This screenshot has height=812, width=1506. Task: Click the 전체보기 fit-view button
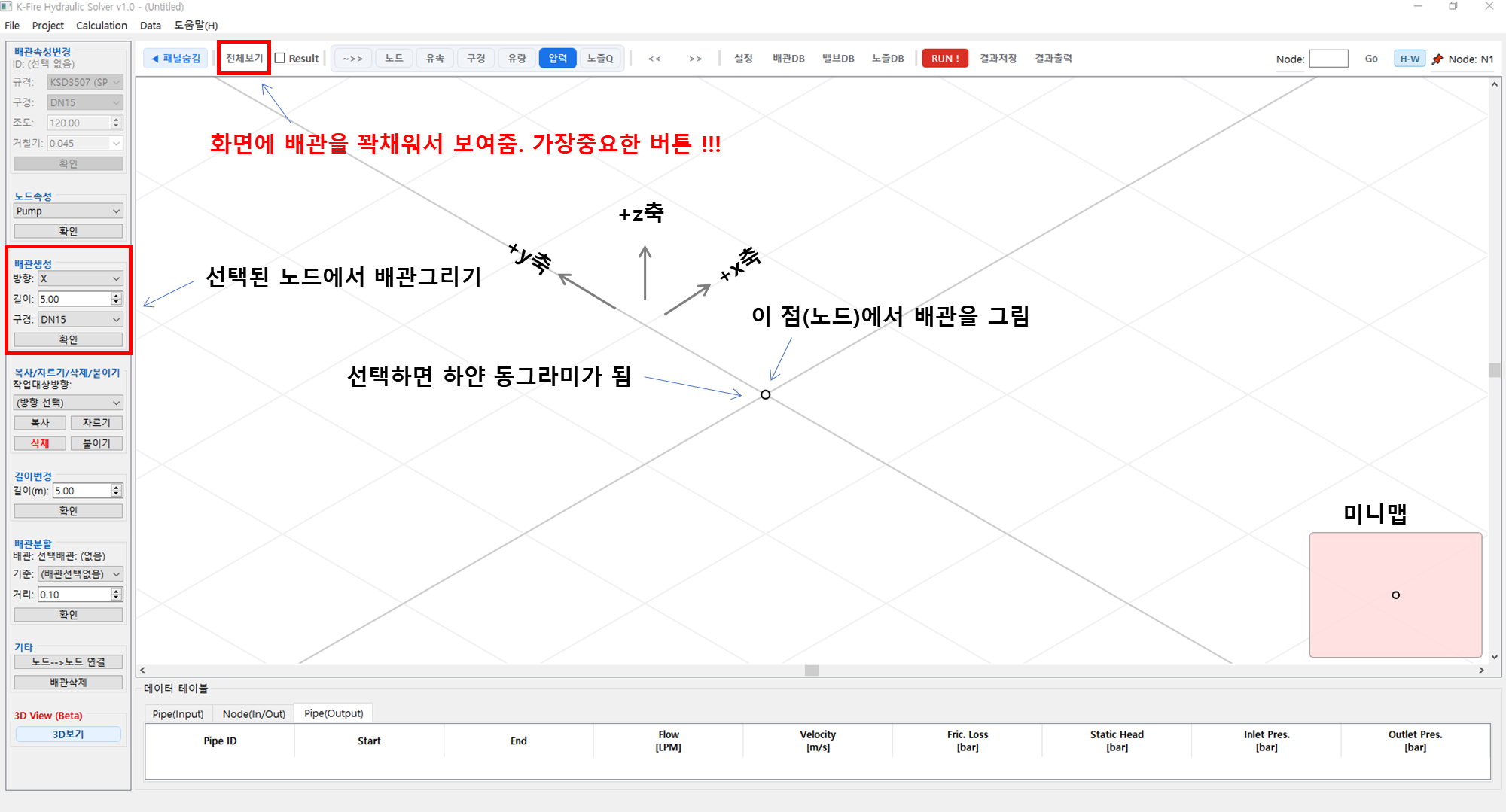244,59
